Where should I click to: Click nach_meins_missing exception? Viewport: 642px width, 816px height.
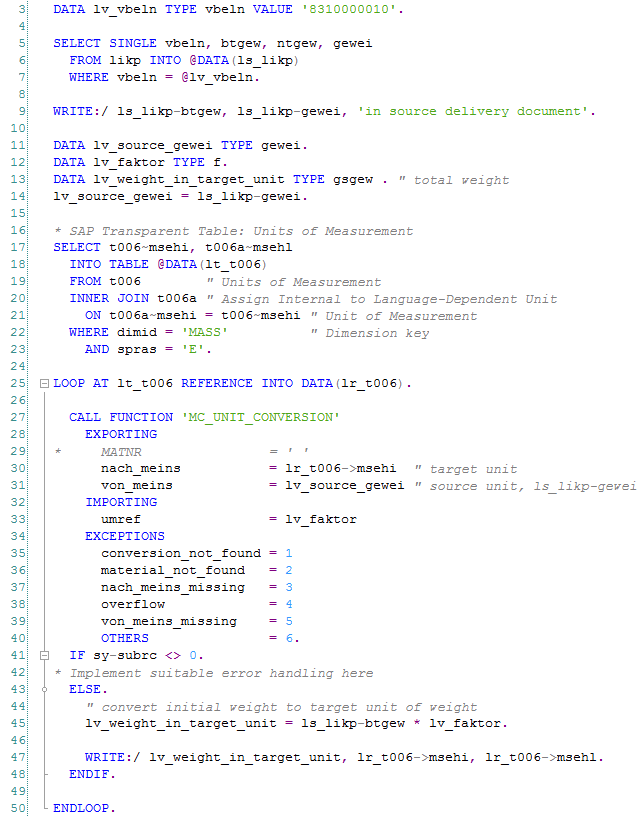tap(173, 588)
